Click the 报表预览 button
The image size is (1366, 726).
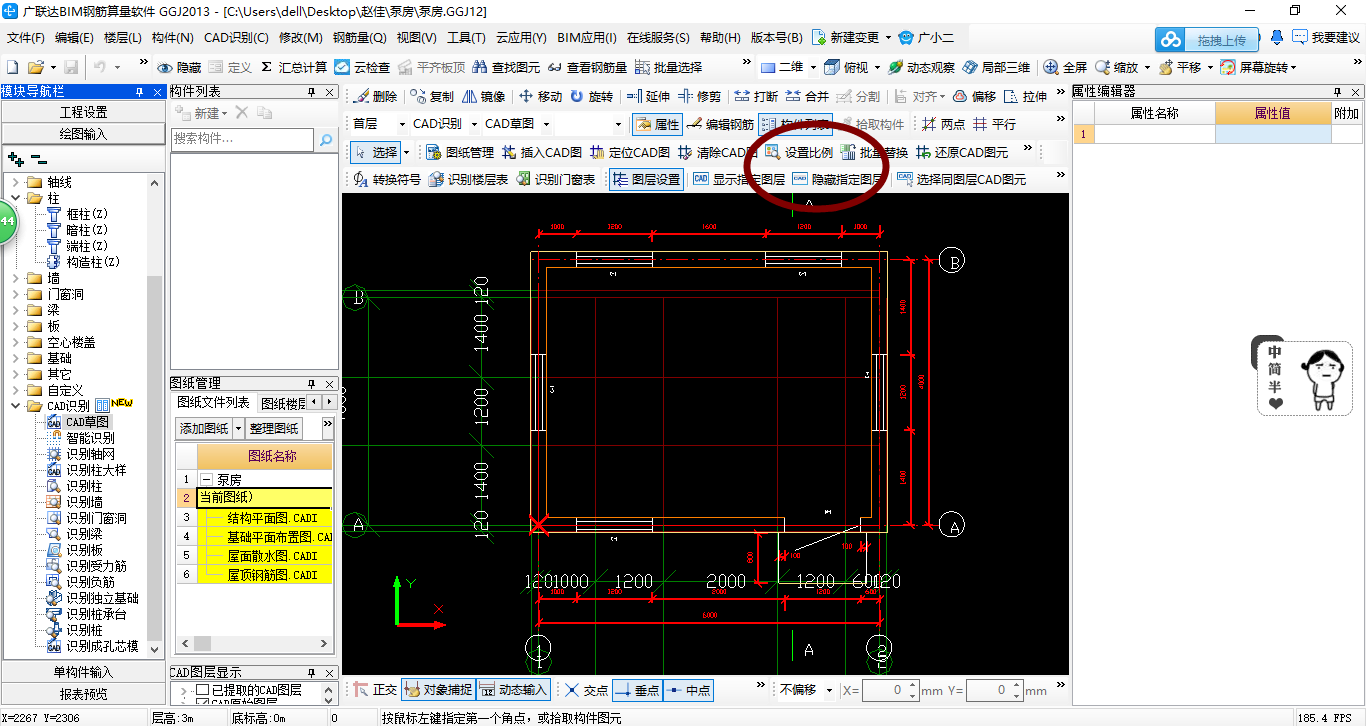83,693
